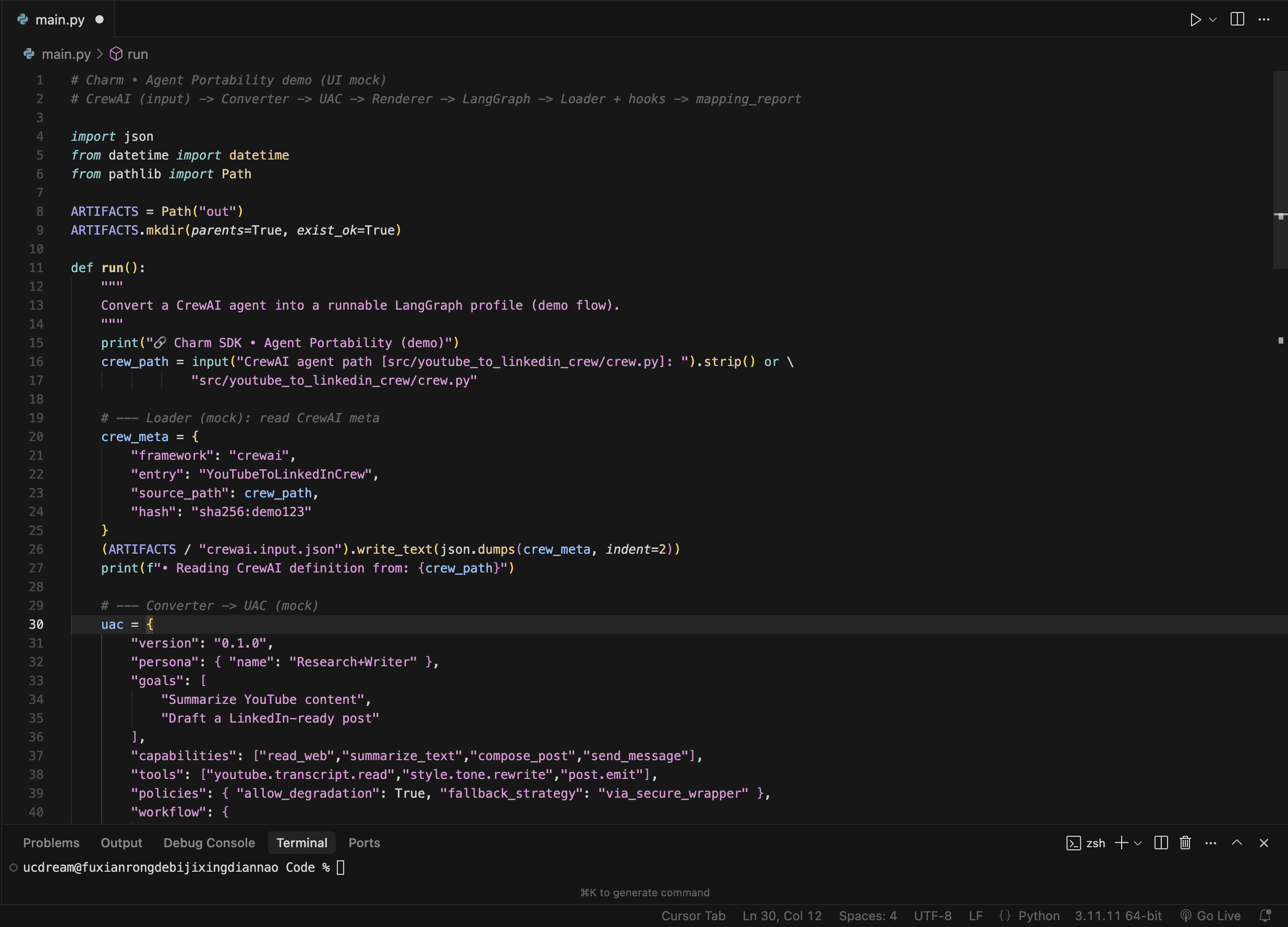The height and width of the screenshot is (927, 1288).
Task: Click the breadcrumb chevron separator
Action: 100,54
